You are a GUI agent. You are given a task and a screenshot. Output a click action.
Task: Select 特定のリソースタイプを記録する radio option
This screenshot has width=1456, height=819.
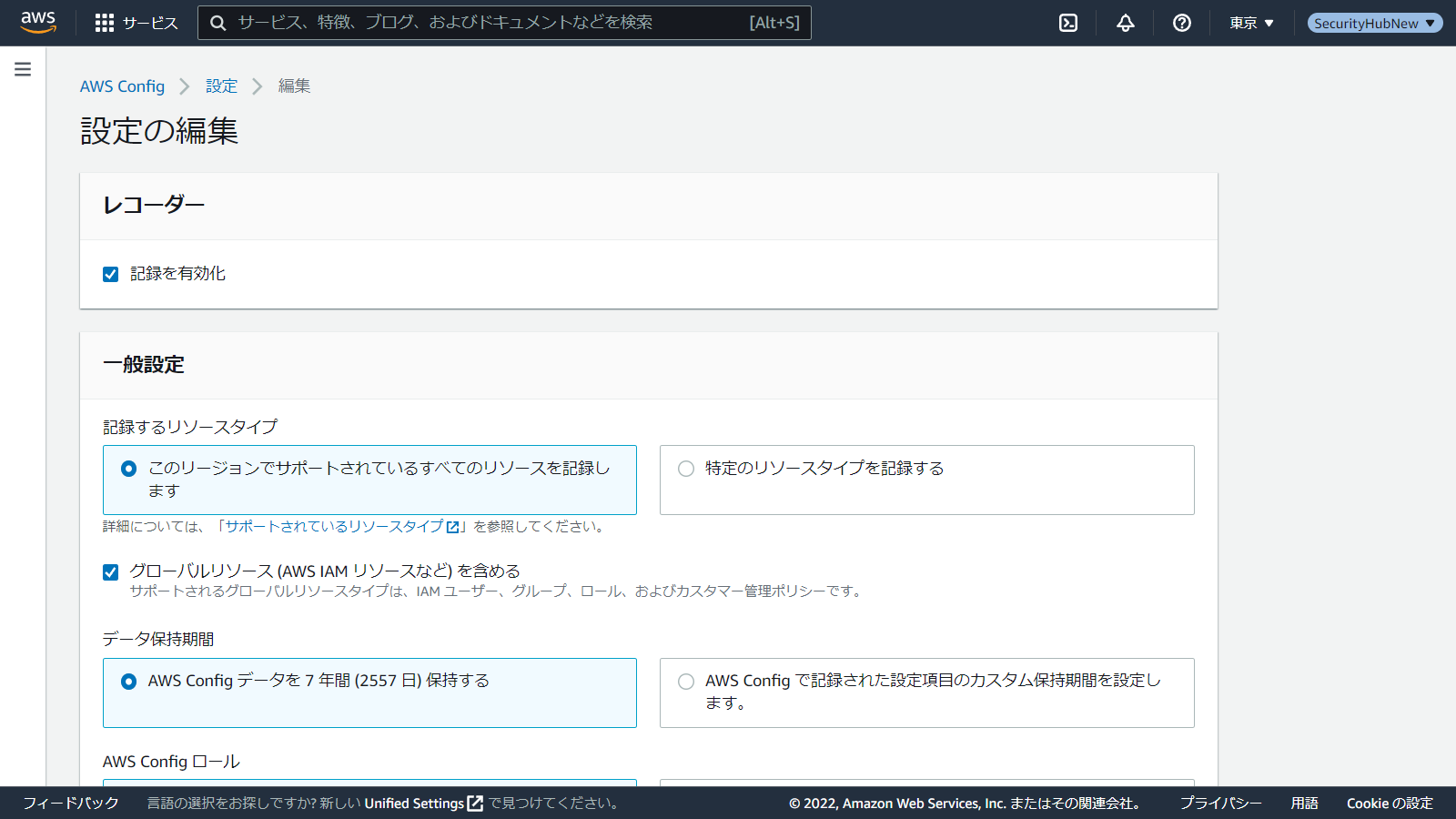tap(686, 469)
